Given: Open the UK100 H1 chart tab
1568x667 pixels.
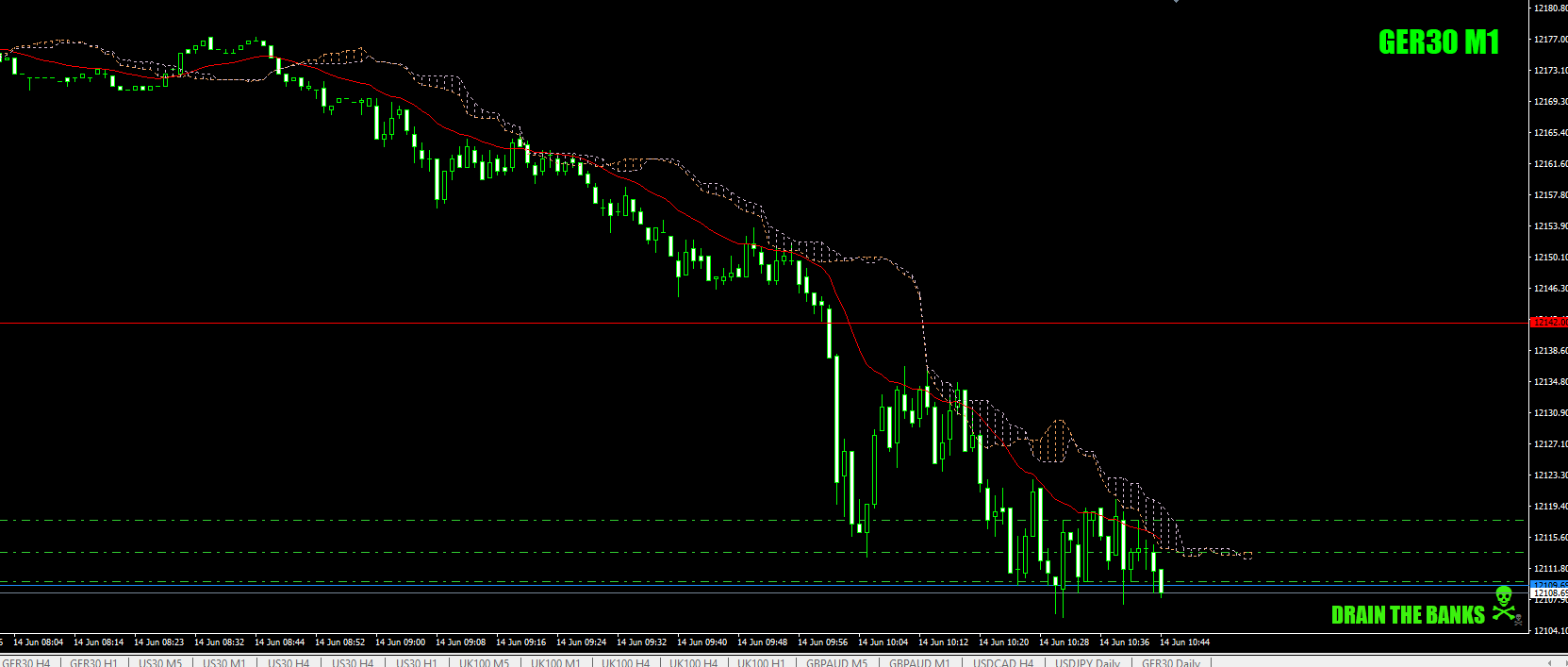Looking at the screenshot, I should click(x=761, y=662).
